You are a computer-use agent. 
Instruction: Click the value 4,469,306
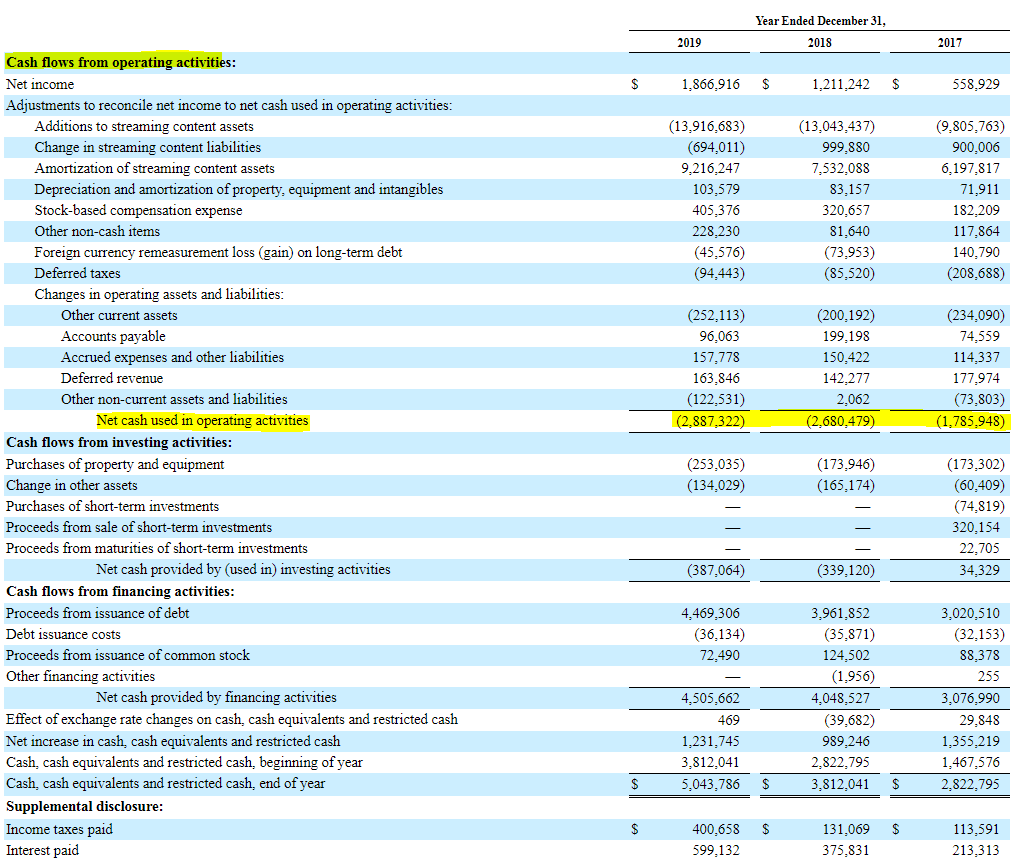[x=710, y=613]
